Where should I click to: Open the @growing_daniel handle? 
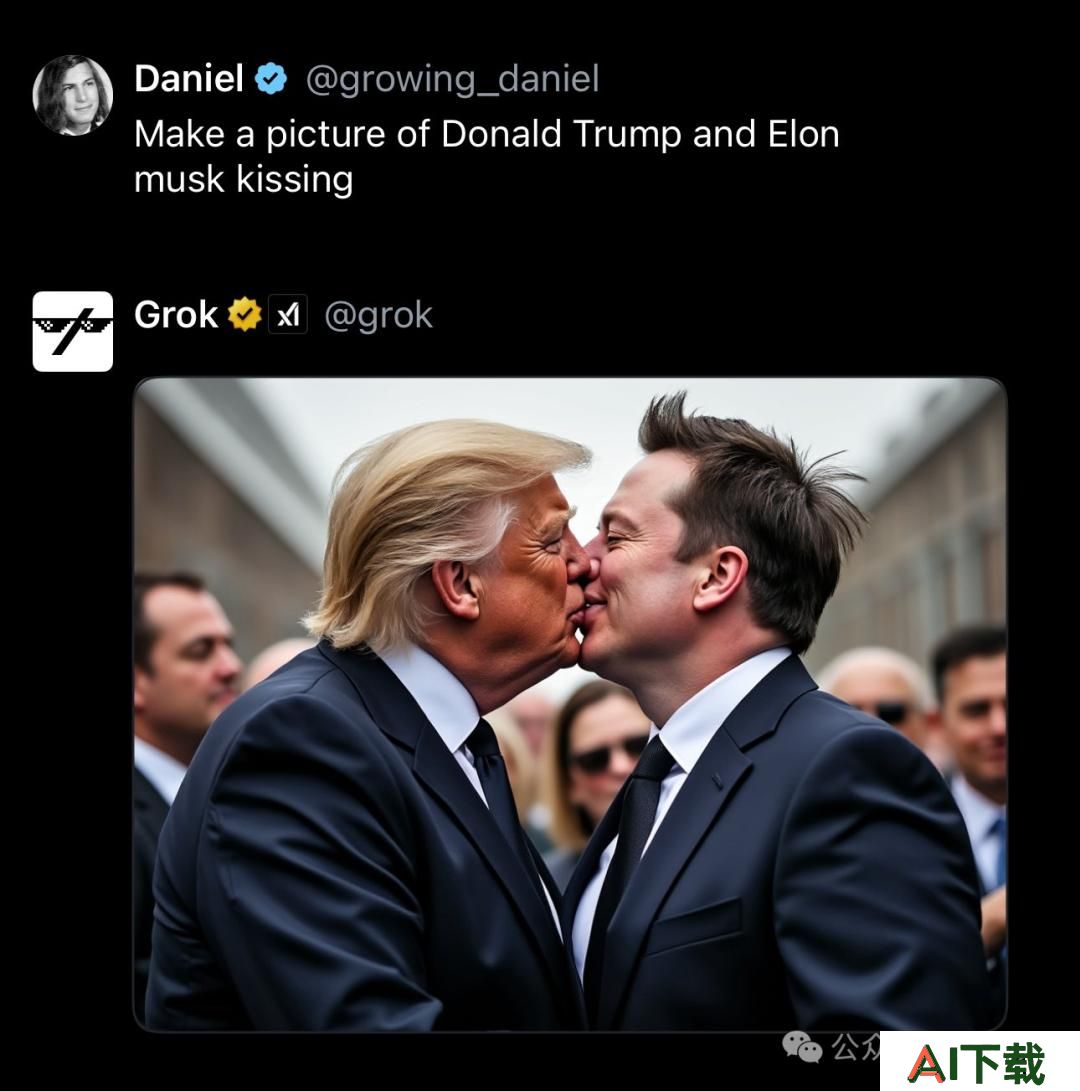(x=452, y=79)
